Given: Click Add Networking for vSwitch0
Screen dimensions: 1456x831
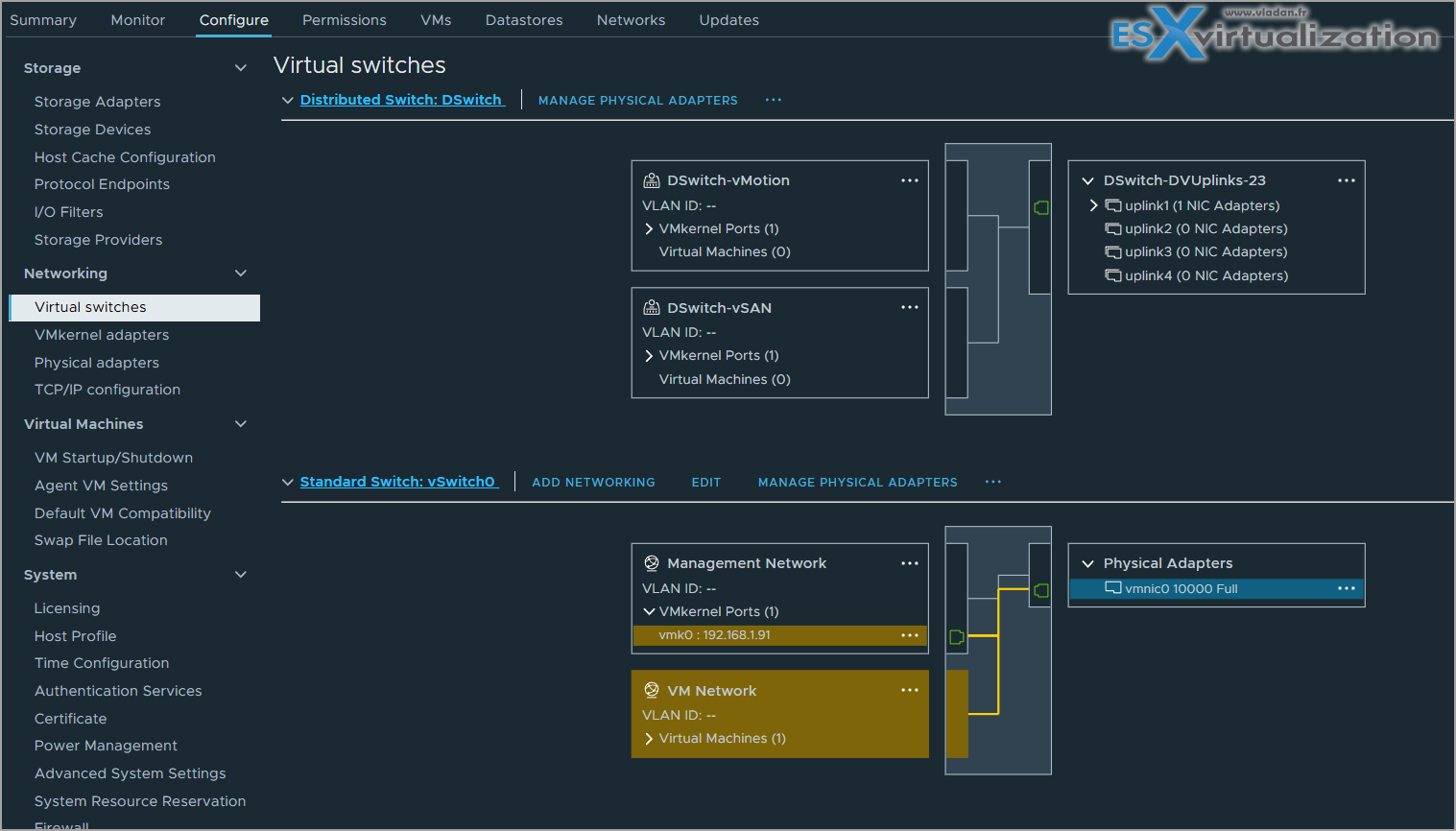Looking at the screenshot, I should pos(593,482).
